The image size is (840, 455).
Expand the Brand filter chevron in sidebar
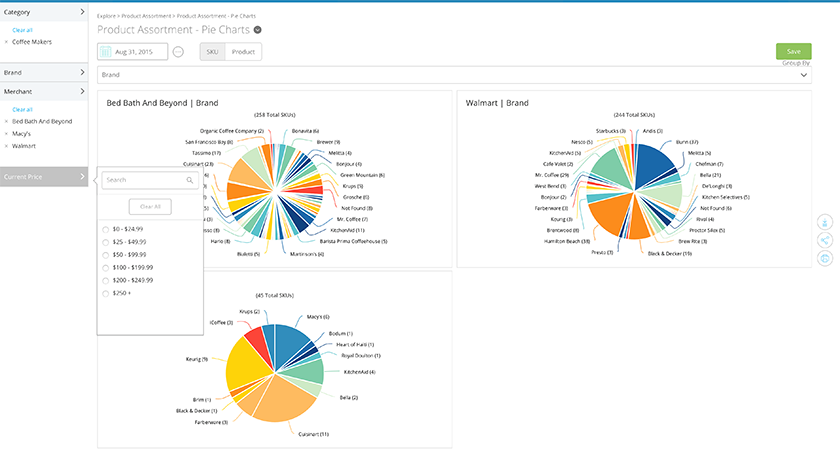coord(82,72)
